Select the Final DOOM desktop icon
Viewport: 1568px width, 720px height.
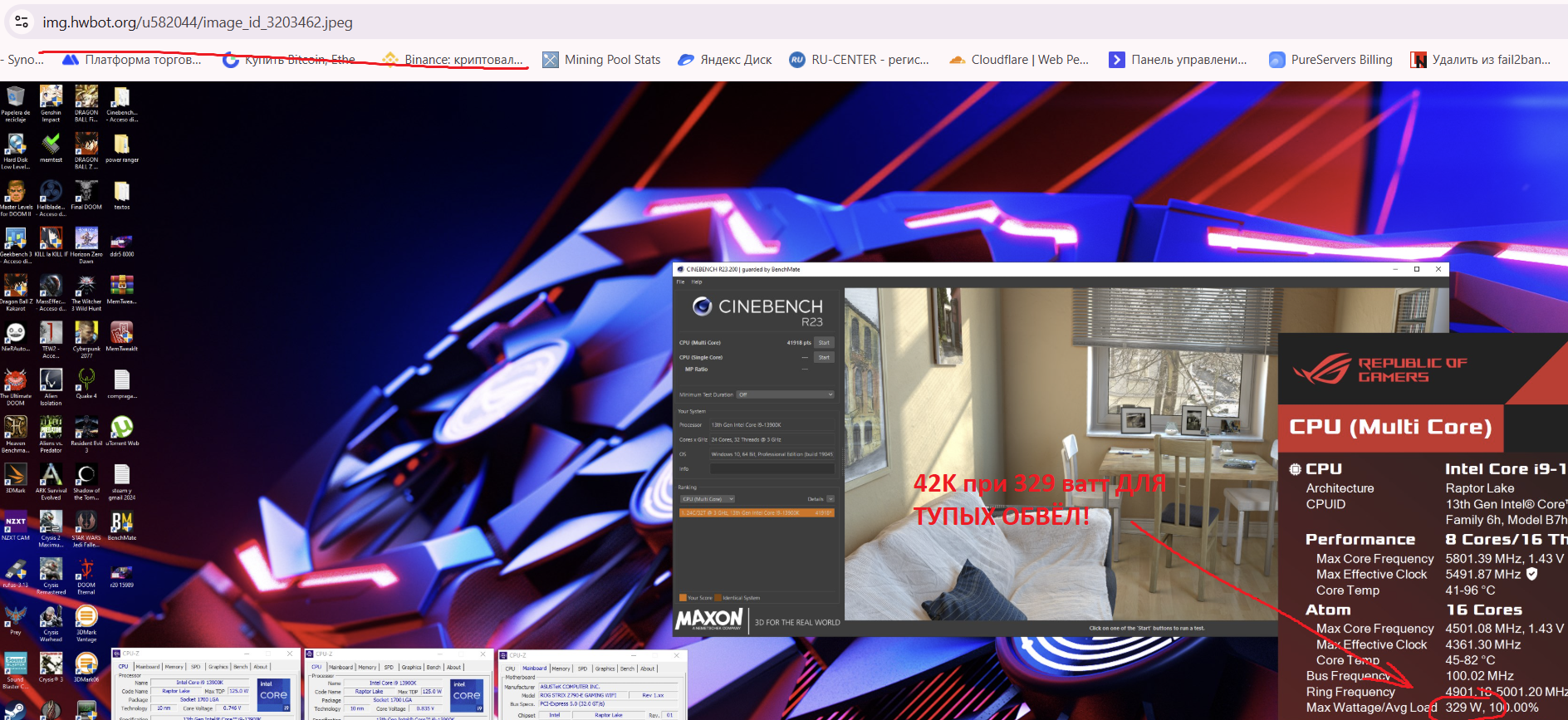[86, 195]
